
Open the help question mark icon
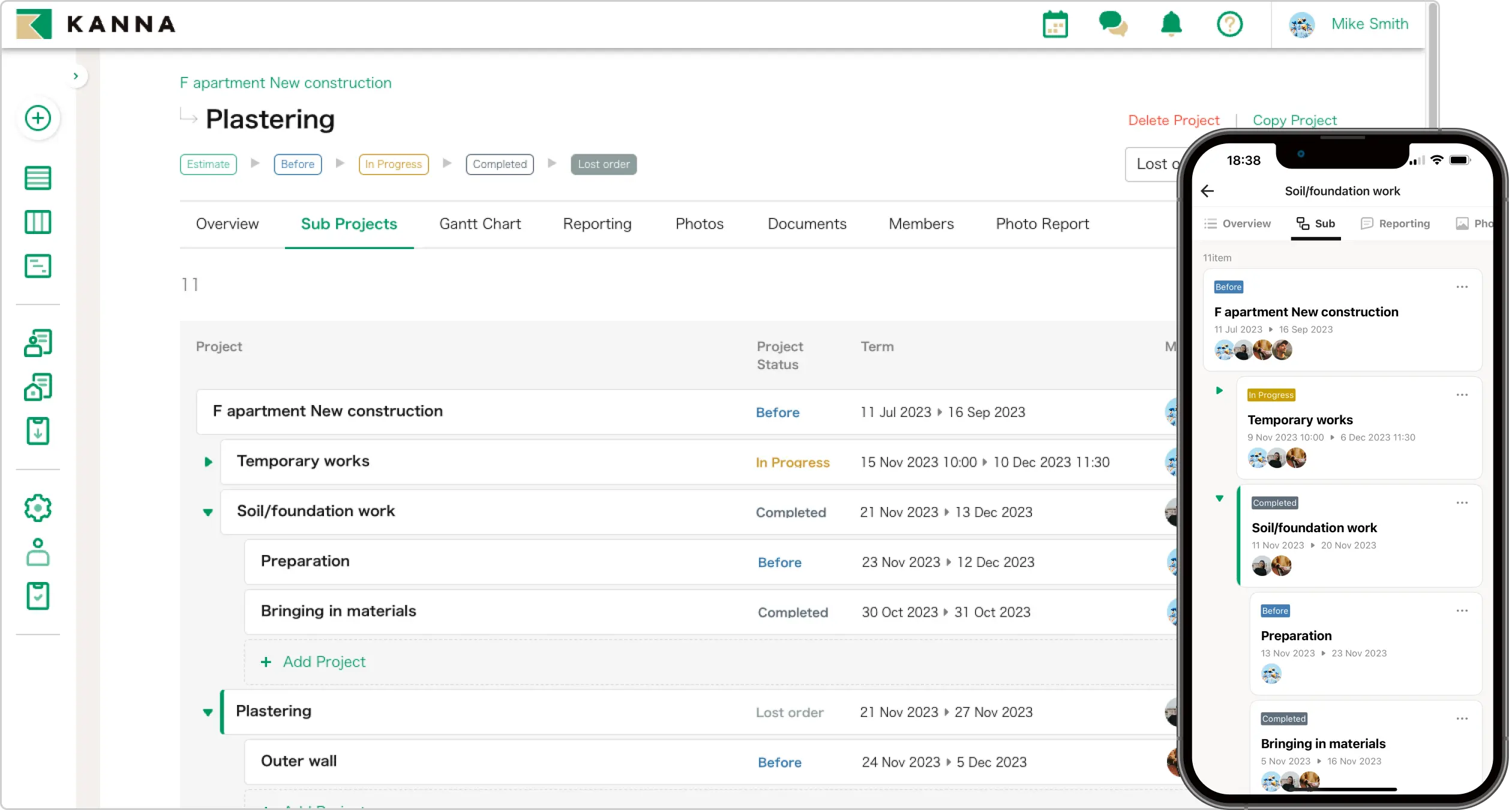1229,25
